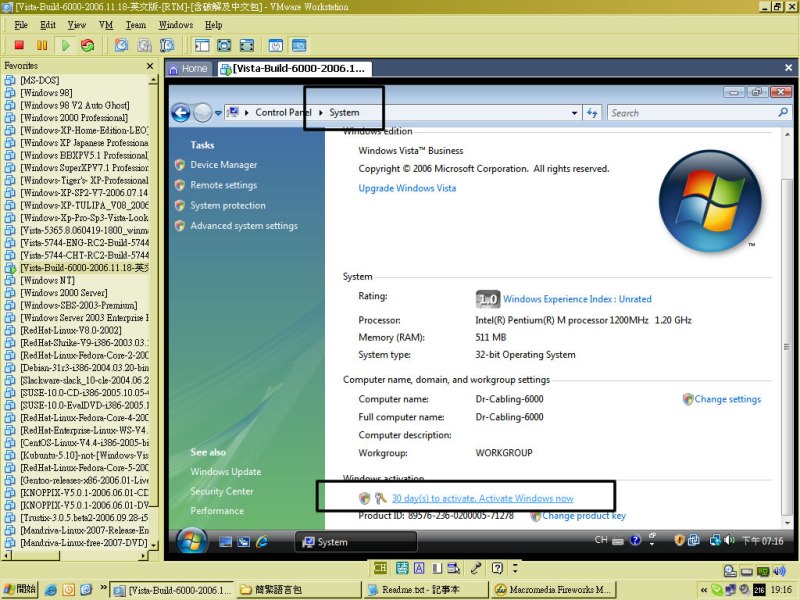Viewport: 800px width, 600px height.
Task: Click the Vista tray security shield icon
Action: click(679, 540)
